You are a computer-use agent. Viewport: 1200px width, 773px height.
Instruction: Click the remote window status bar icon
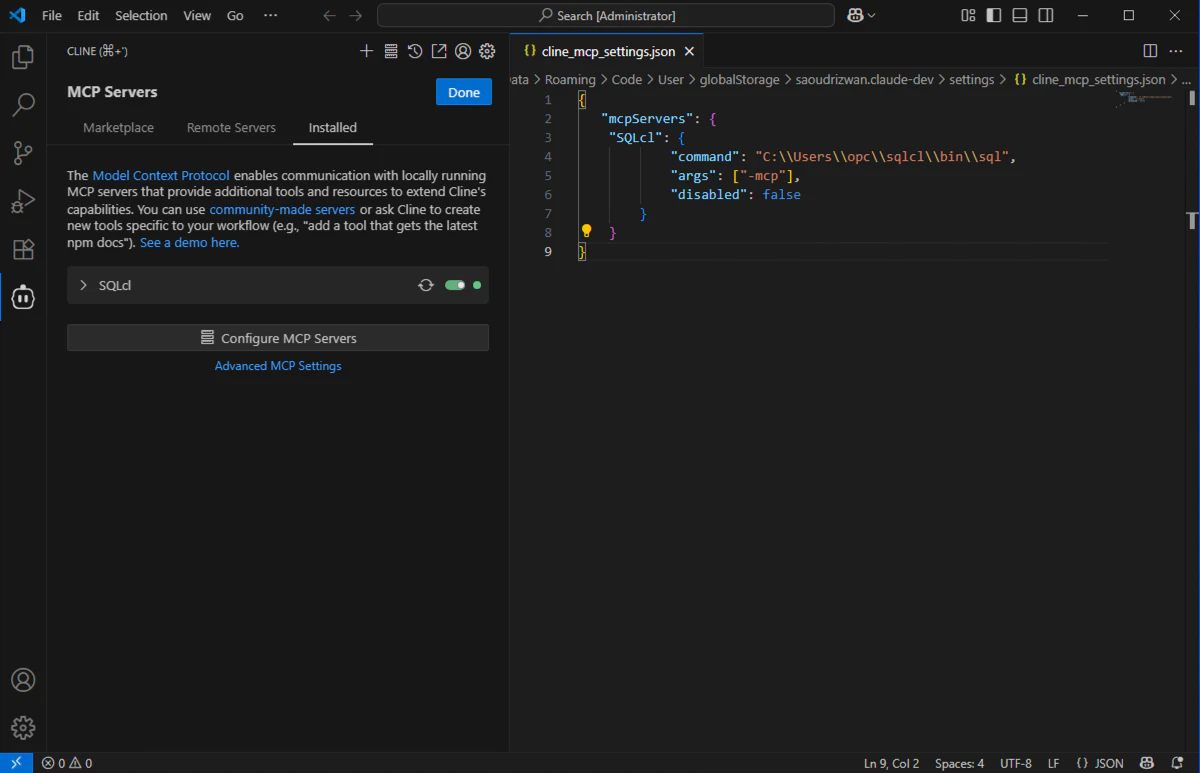tap(16, 763)
